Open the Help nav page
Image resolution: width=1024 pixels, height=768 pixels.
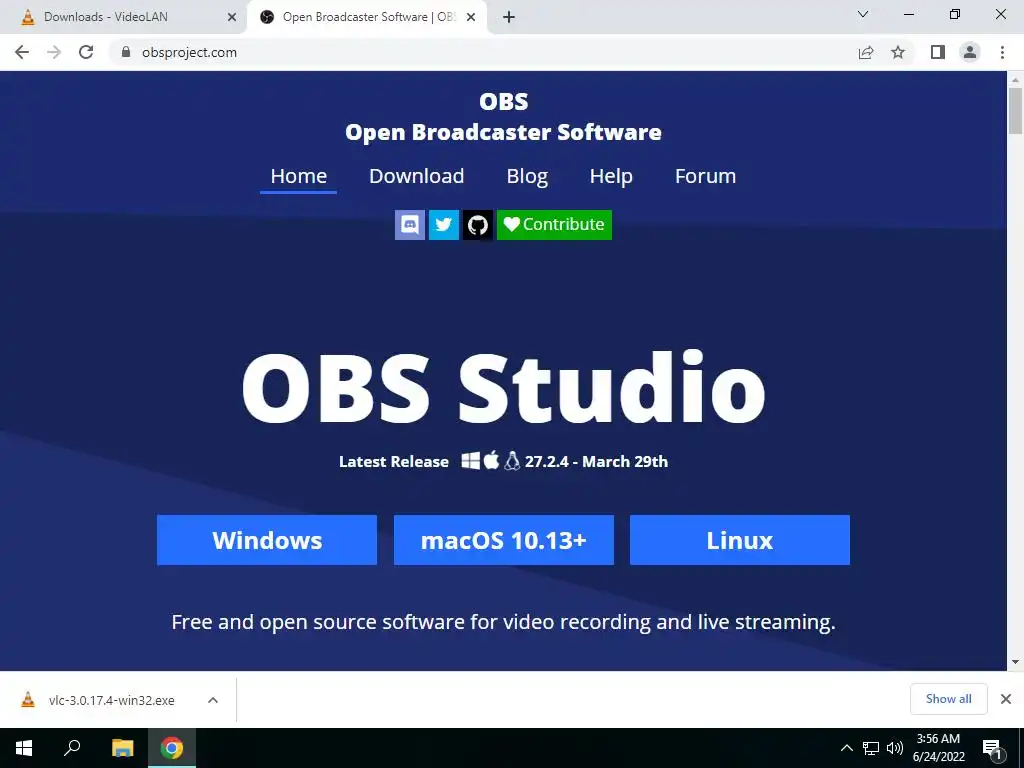point(611,176)
